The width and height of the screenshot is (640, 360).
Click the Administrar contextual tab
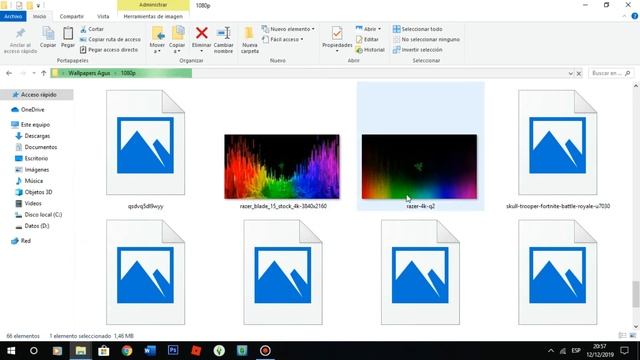153,5
